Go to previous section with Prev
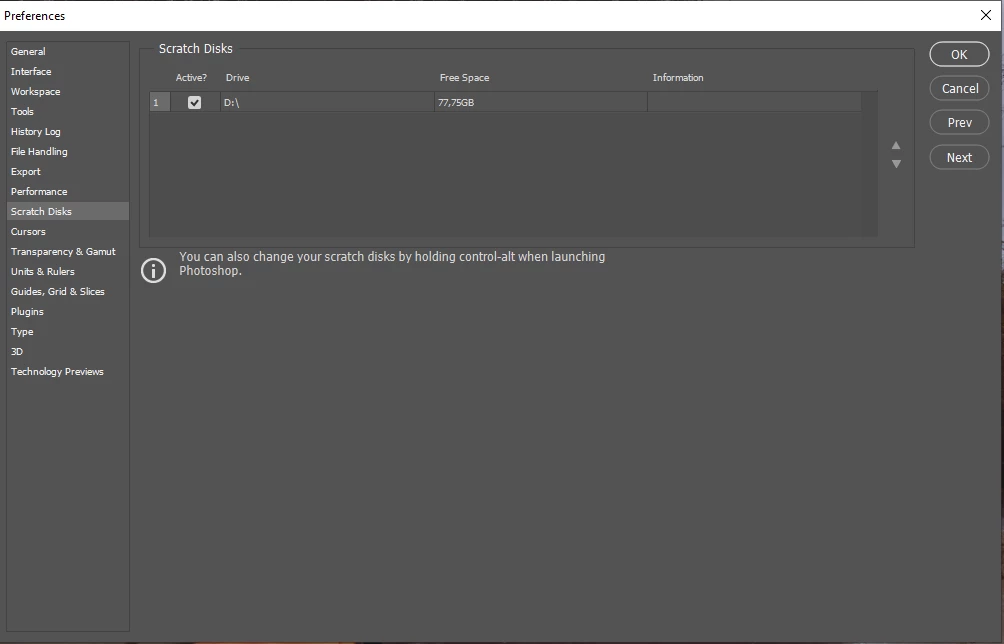Viewport: 1004px width, 644px height. click(x=959, y=122)
